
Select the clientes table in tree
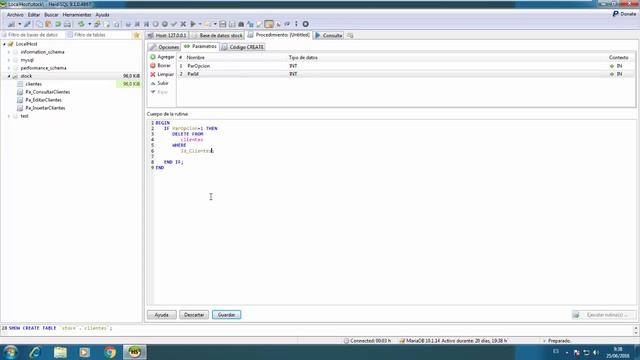pyautogui.click(x=33, y=84)
